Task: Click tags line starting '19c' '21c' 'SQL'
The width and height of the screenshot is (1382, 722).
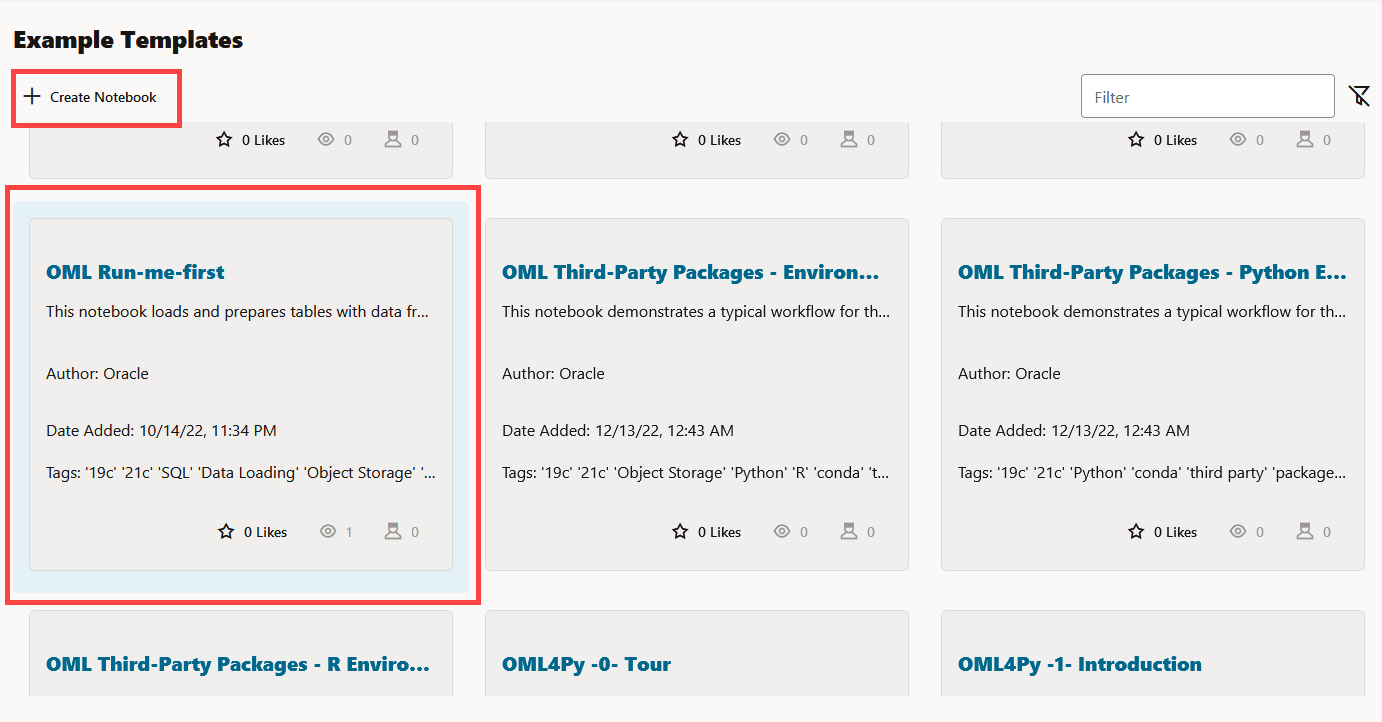Action: coord(241,472)
